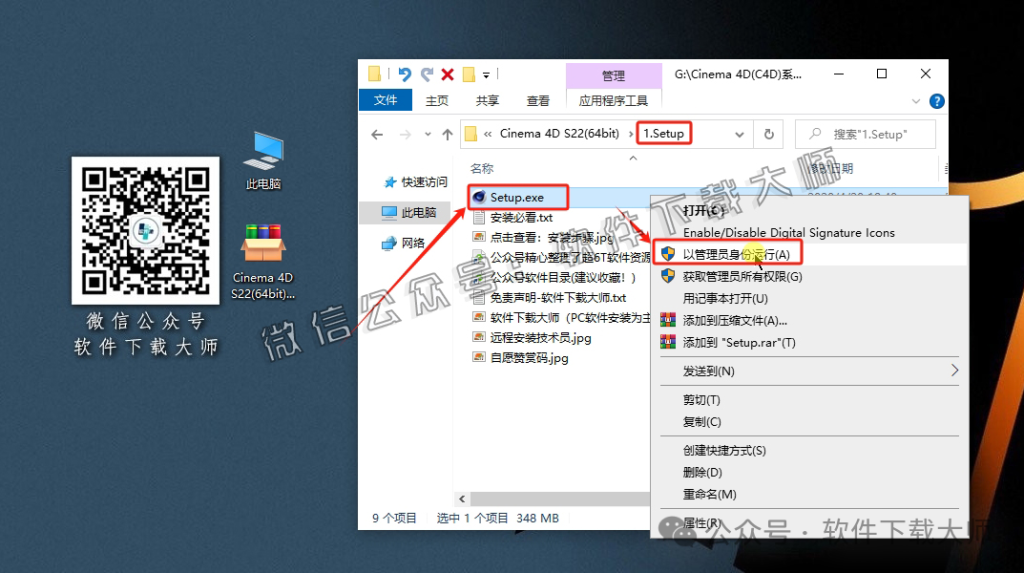The width and height of the screenshot is (1024, 573).
Task: Select the Setup.exe file
Action: click(517, 197)
